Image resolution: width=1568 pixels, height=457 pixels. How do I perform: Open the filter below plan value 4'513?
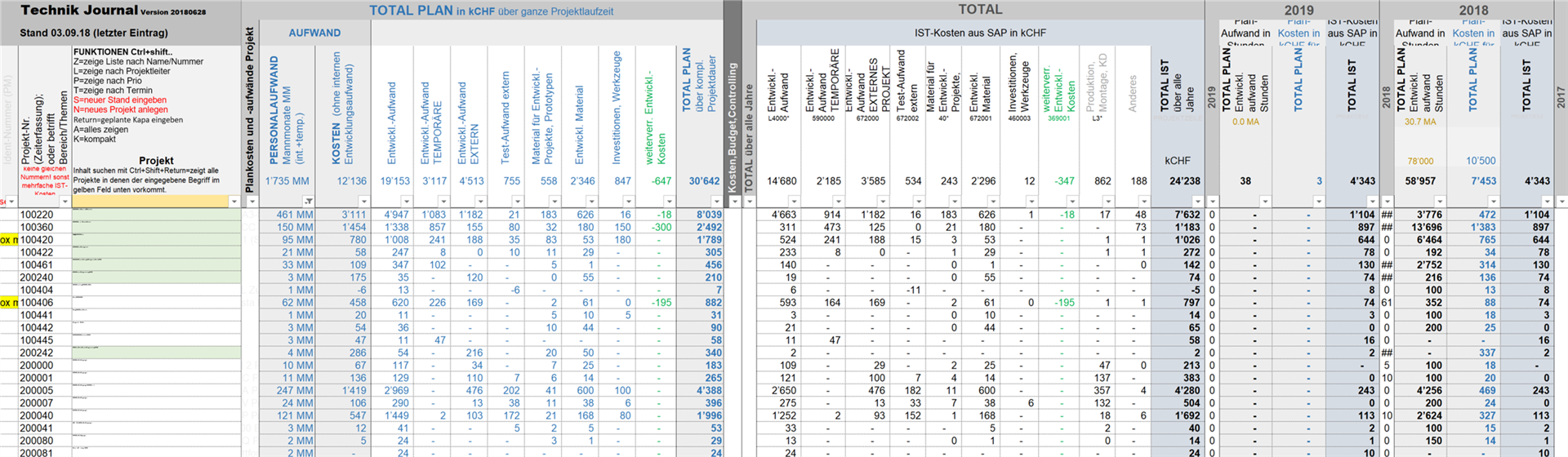(x=480, y=201)
